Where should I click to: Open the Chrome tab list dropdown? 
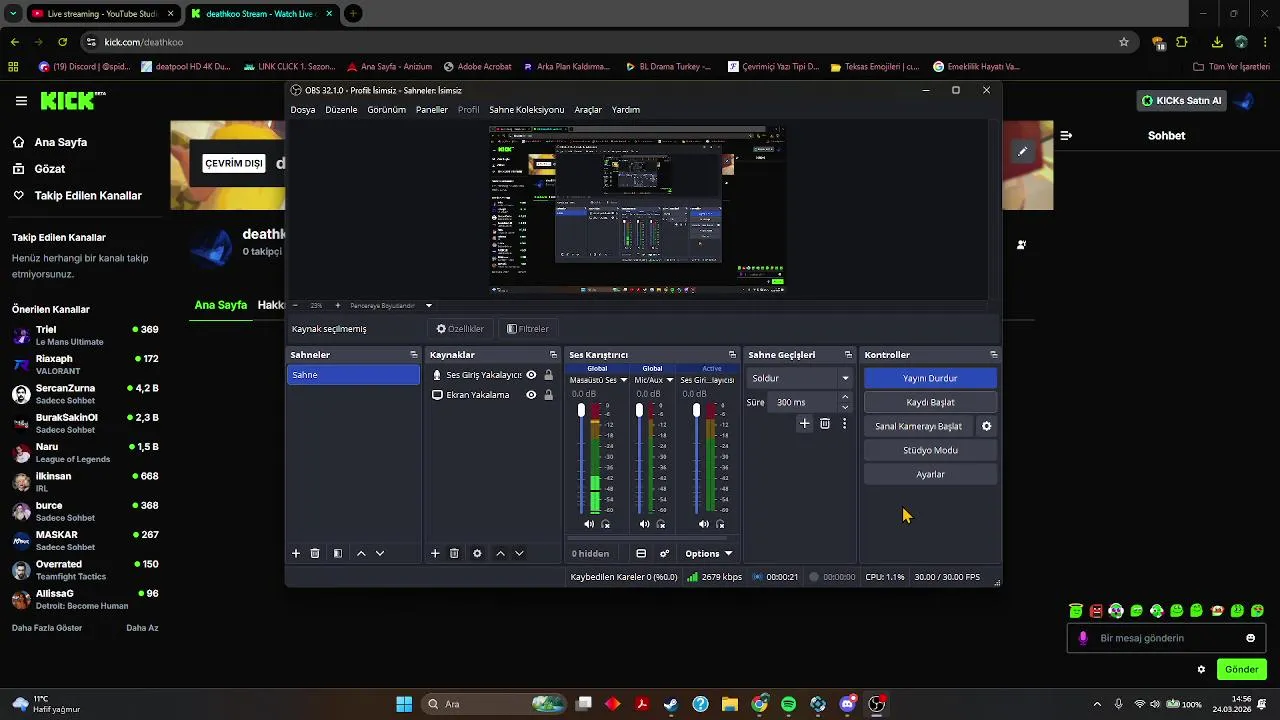13,13
